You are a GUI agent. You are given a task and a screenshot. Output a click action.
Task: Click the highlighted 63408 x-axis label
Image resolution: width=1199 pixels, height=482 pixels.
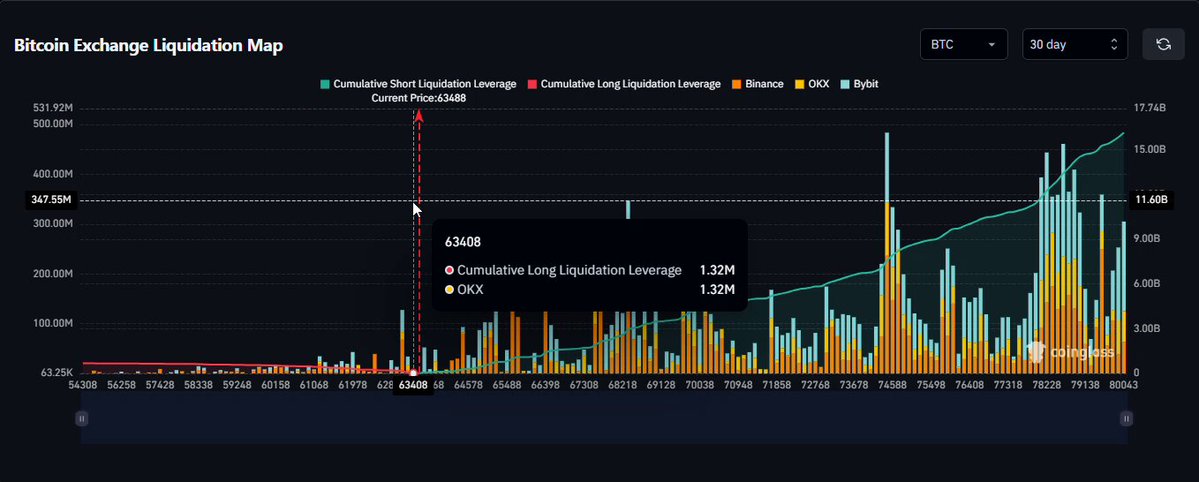click(413, 386)
